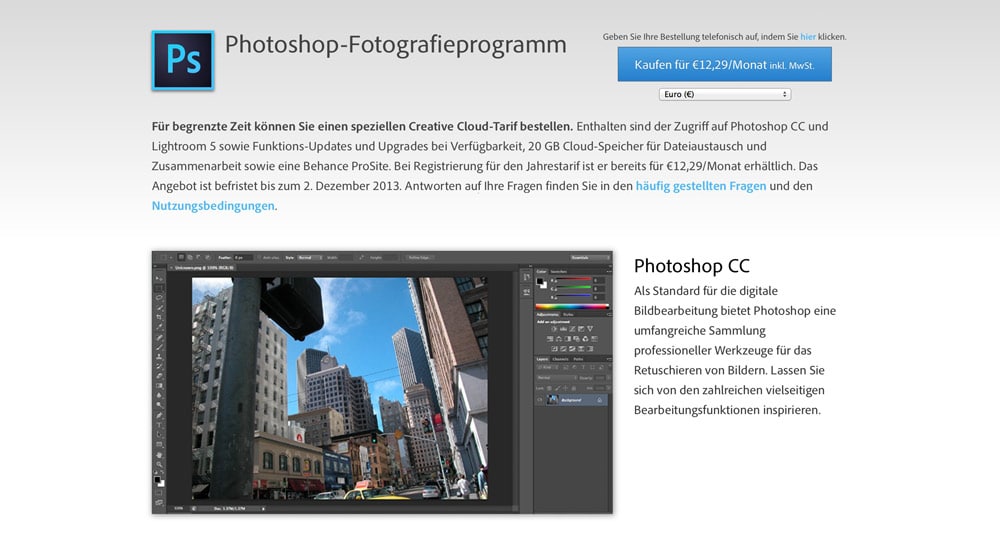Add a Black & White adjustment layer

[568, 339]
